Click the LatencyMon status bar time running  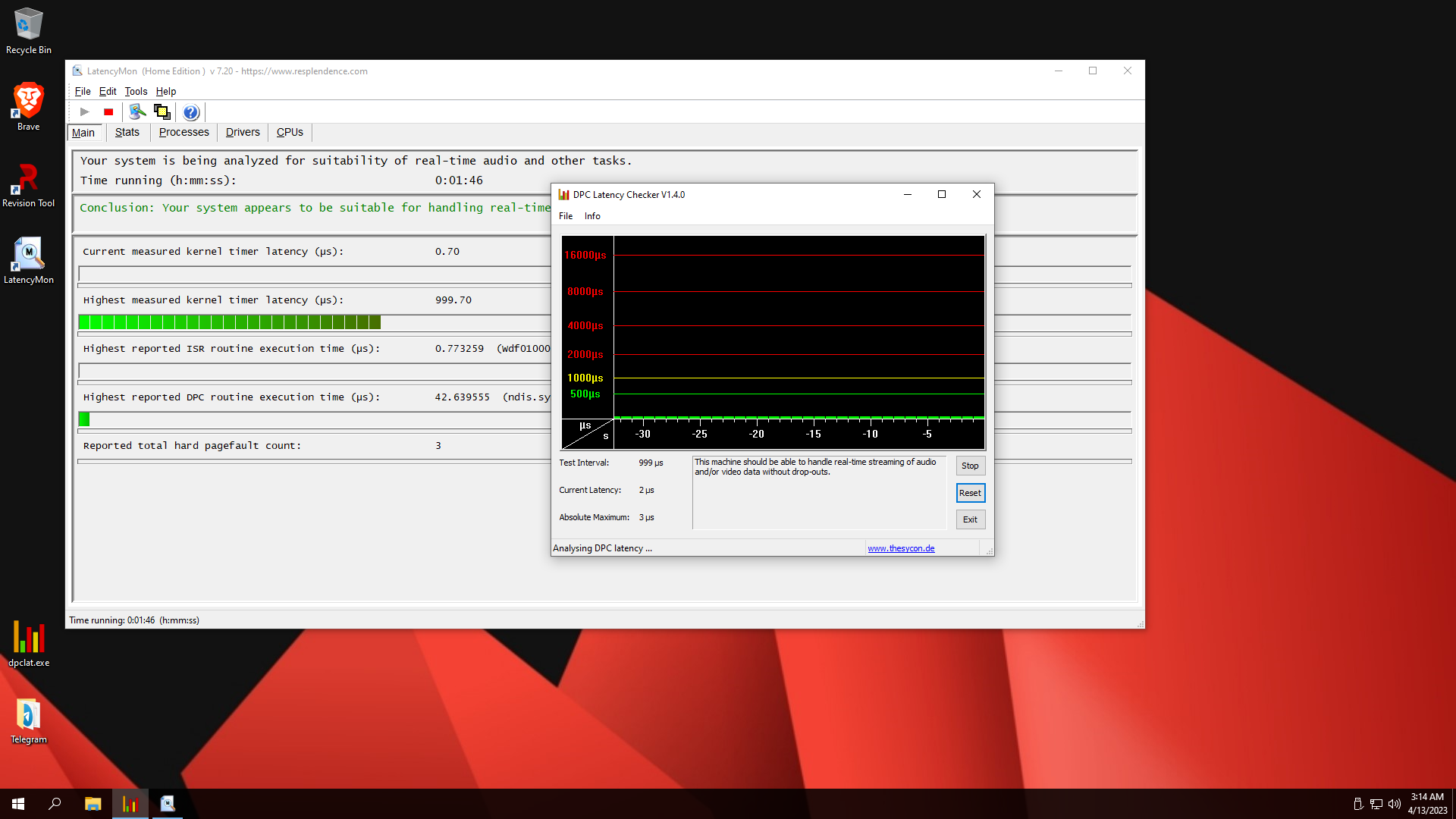pos(134,620)
